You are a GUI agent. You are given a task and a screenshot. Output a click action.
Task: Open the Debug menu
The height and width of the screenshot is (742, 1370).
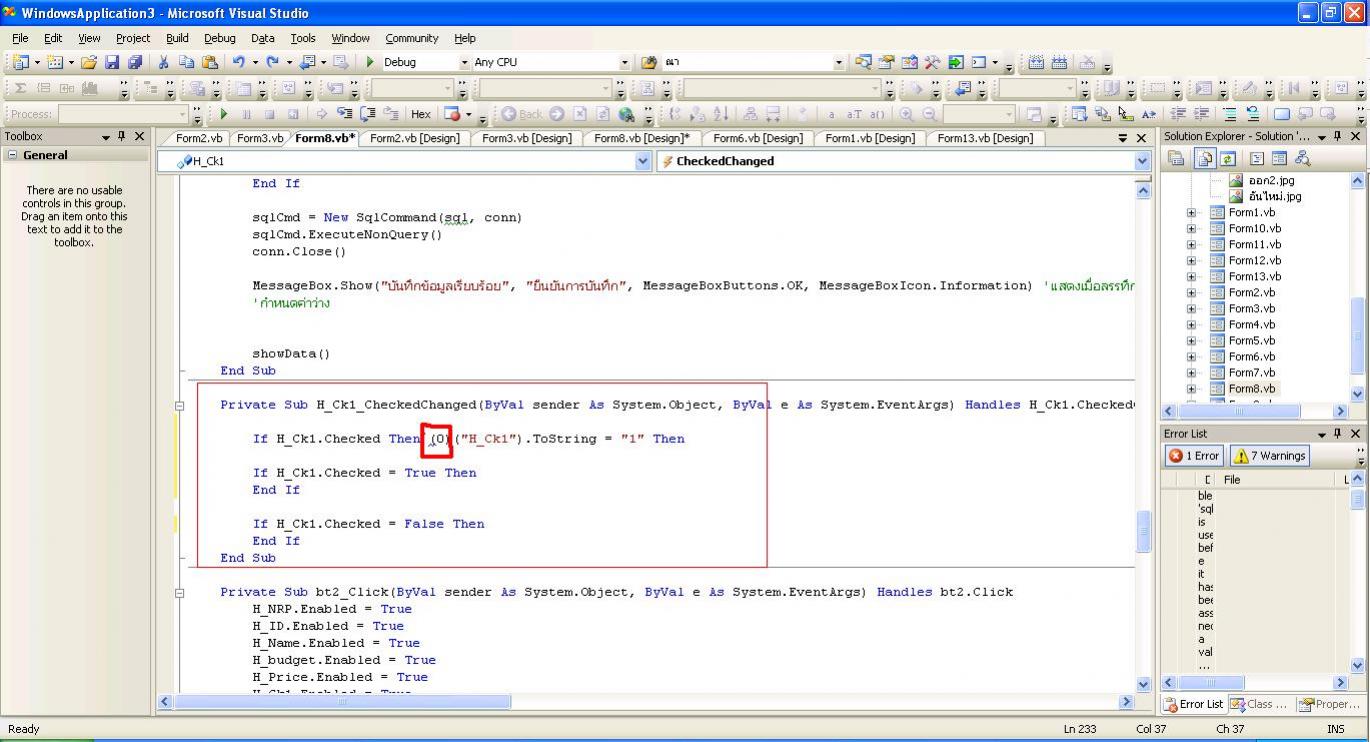[x=219, y=38]
